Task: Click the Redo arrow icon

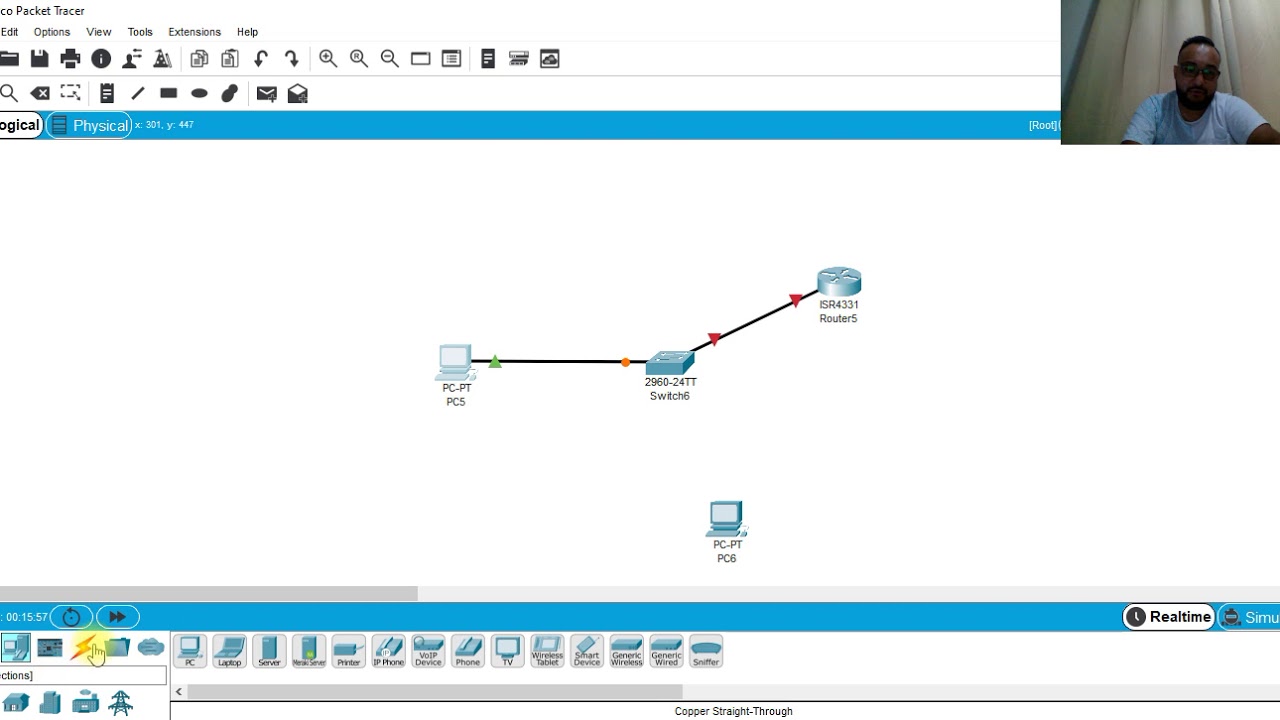Action: tap(292, 59)
